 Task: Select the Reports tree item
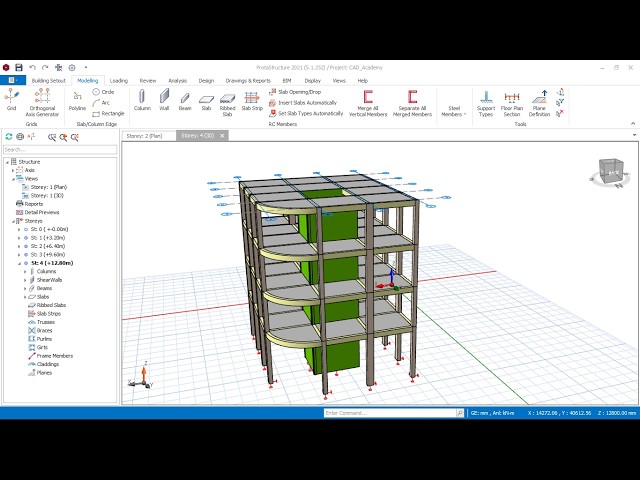tap(29, 204)
